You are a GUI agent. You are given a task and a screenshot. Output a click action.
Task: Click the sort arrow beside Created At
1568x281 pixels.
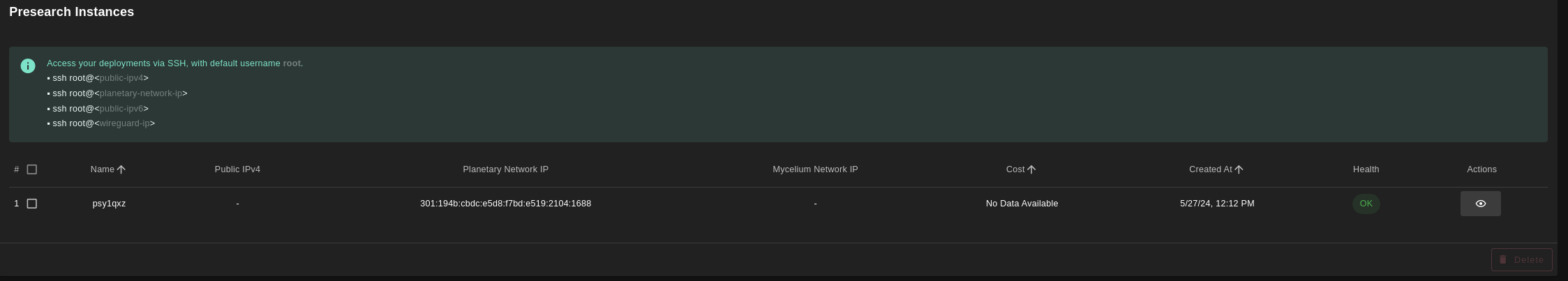[x=1239, y=169]
